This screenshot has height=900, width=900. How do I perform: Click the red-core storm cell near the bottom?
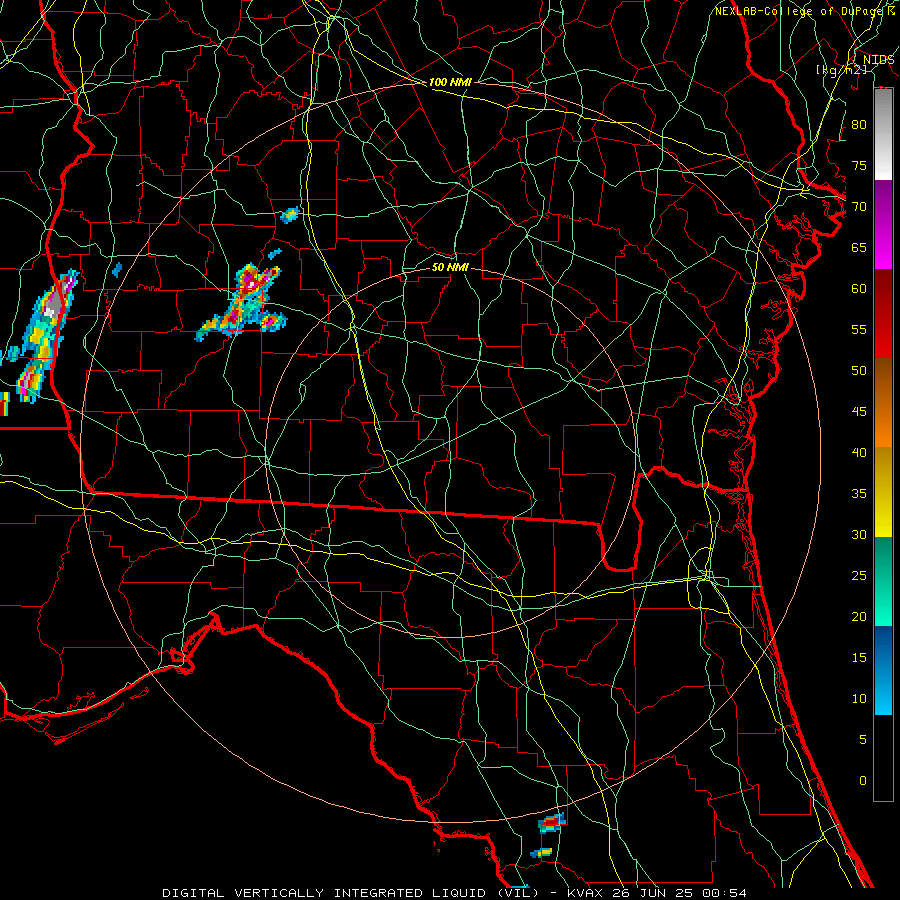click(x=552, y=822)
